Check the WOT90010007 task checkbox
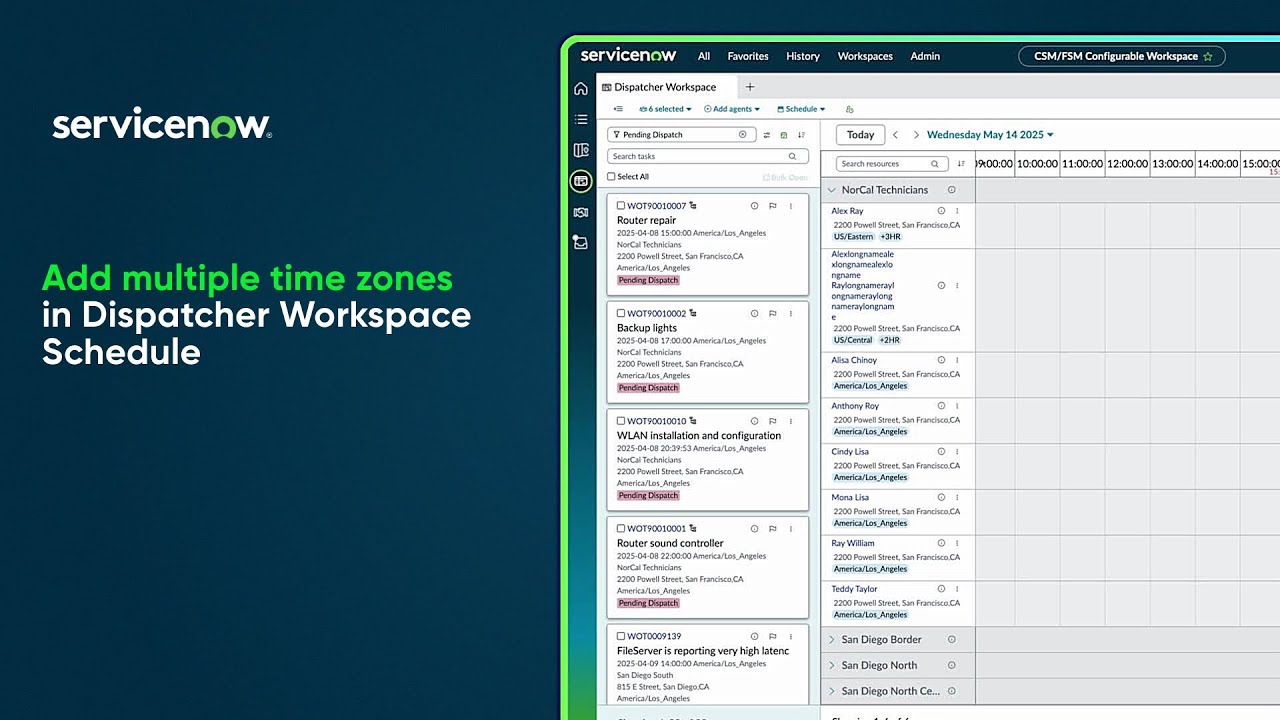The image size is (1280, 720). tap(621, 205)
